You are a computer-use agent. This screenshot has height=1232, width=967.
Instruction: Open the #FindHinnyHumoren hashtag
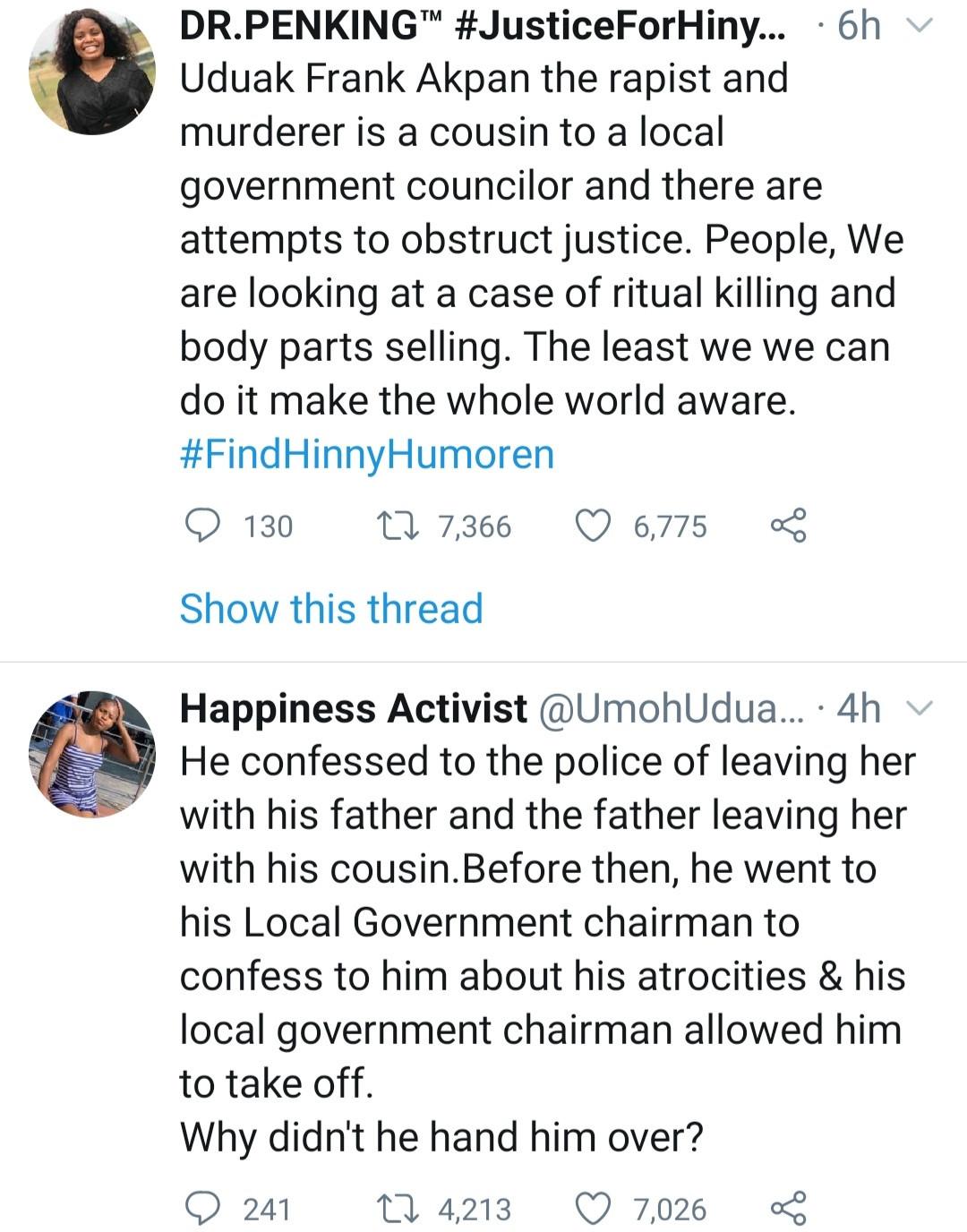click(x=367, y=454)
